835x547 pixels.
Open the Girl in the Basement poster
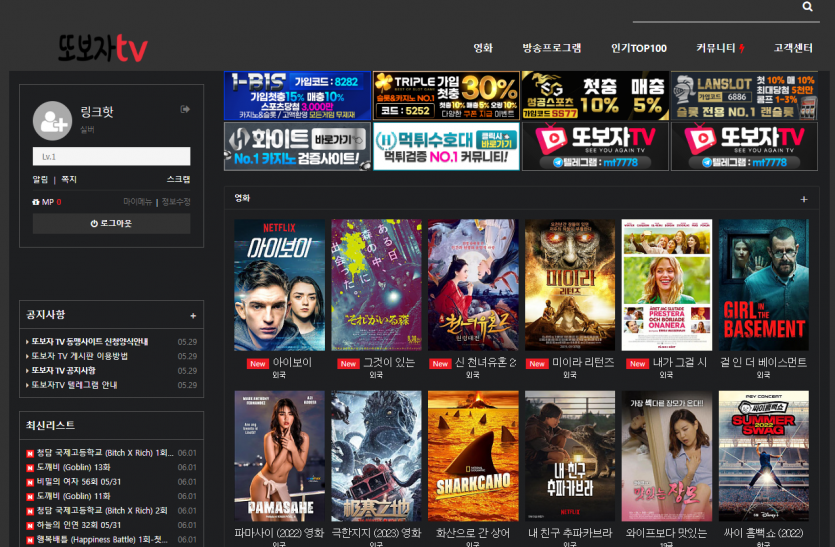click(x=764, y=285)
